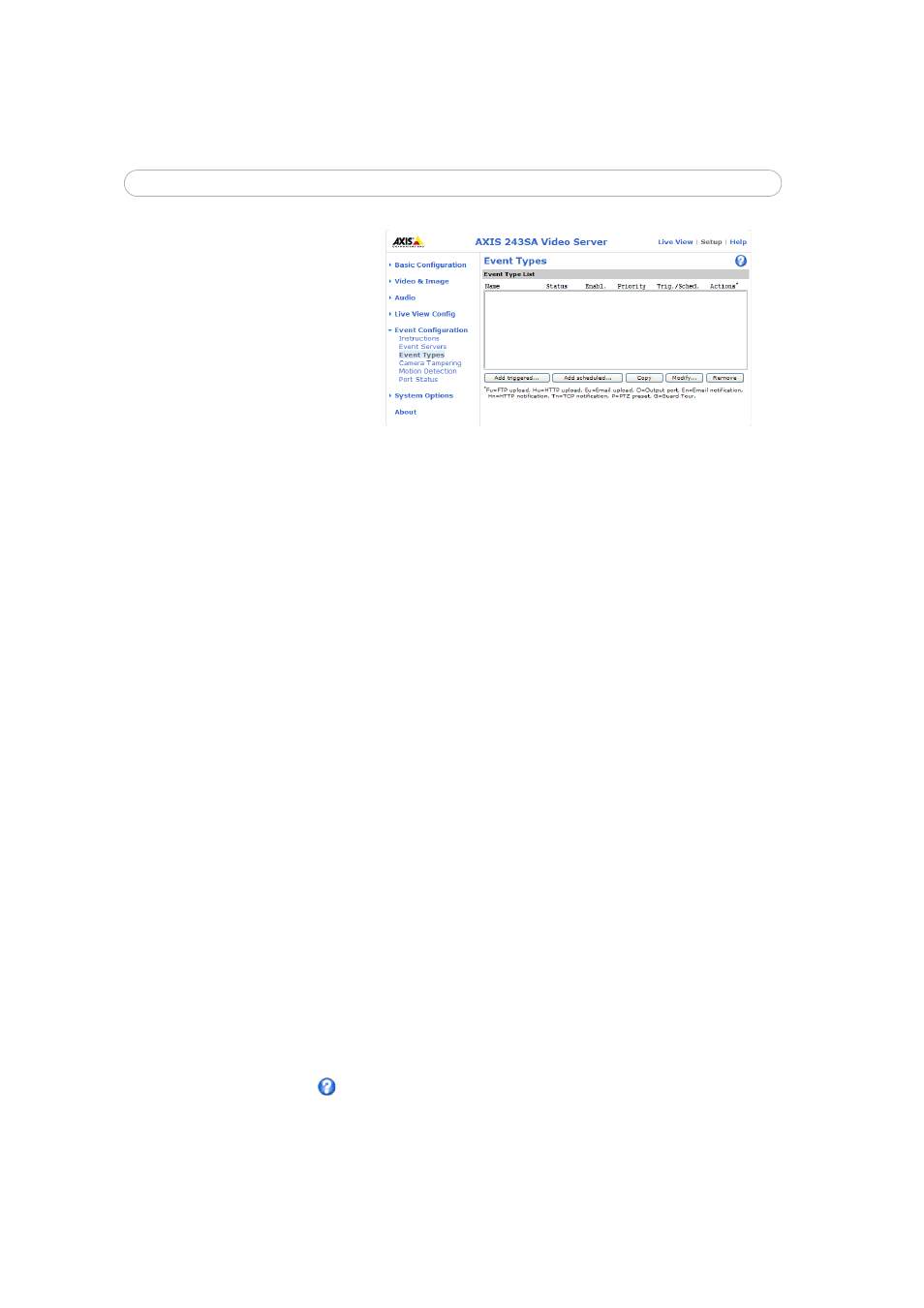Click the AXIS logo
This screenshot has height=1308, width=924.
[x=408, y=241]
